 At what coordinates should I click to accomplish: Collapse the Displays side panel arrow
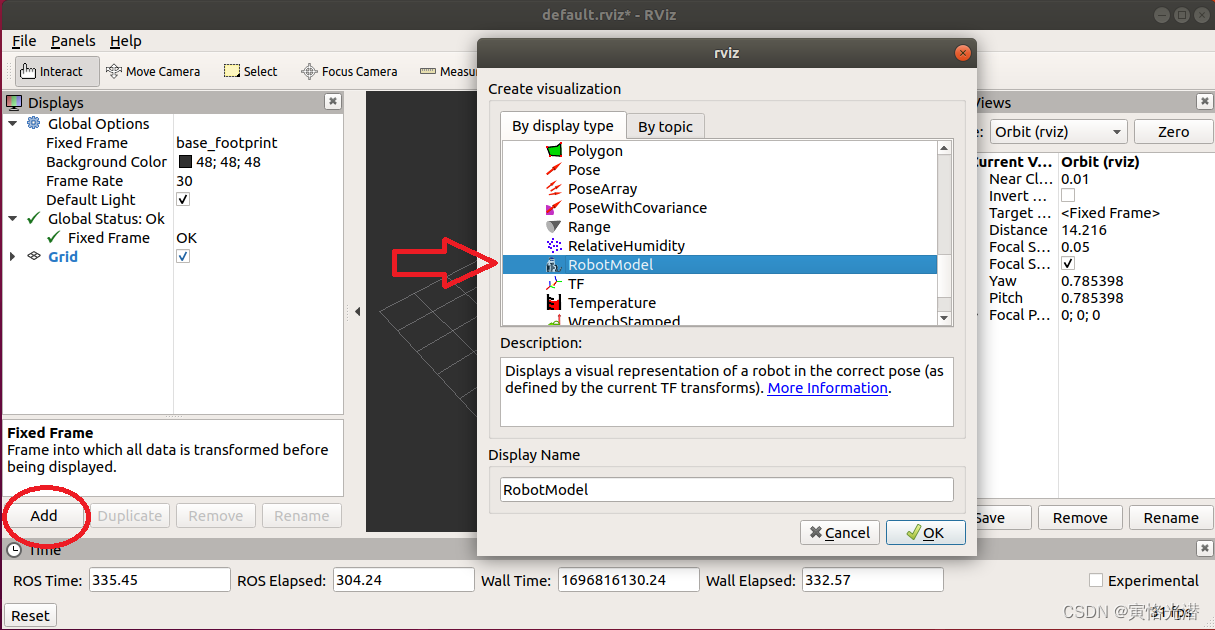click(358, 312)
